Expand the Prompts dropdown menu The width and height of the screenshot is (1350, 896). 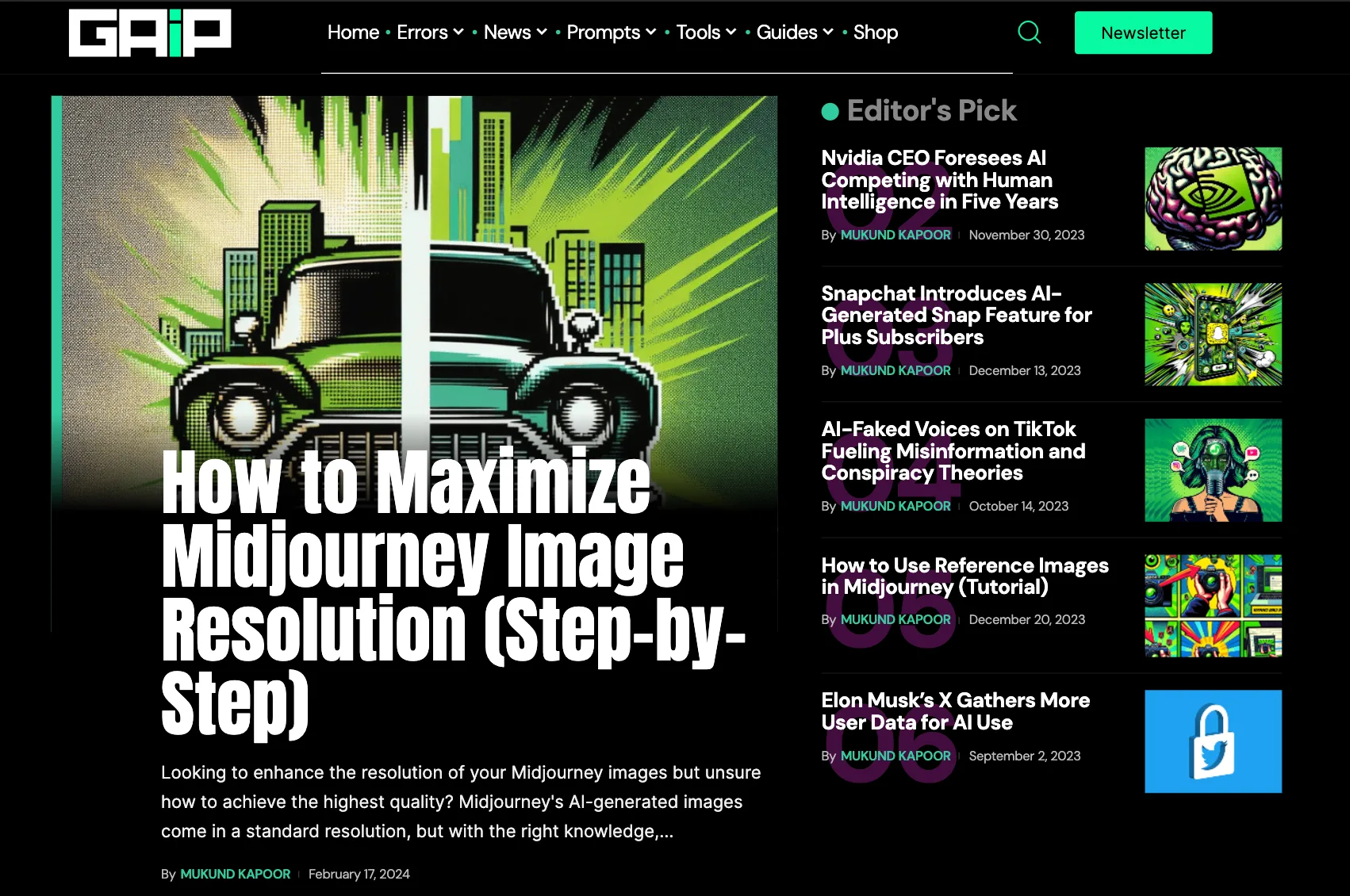[x=611, y=33]
